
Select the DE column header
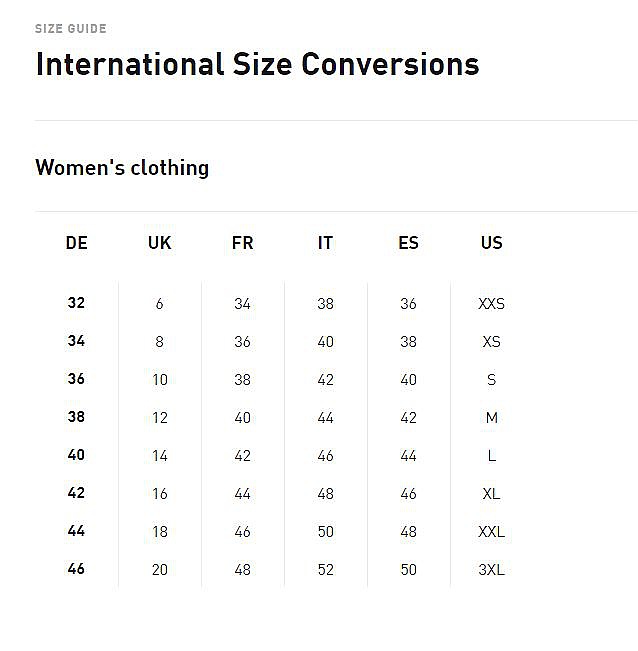point(76,243)
